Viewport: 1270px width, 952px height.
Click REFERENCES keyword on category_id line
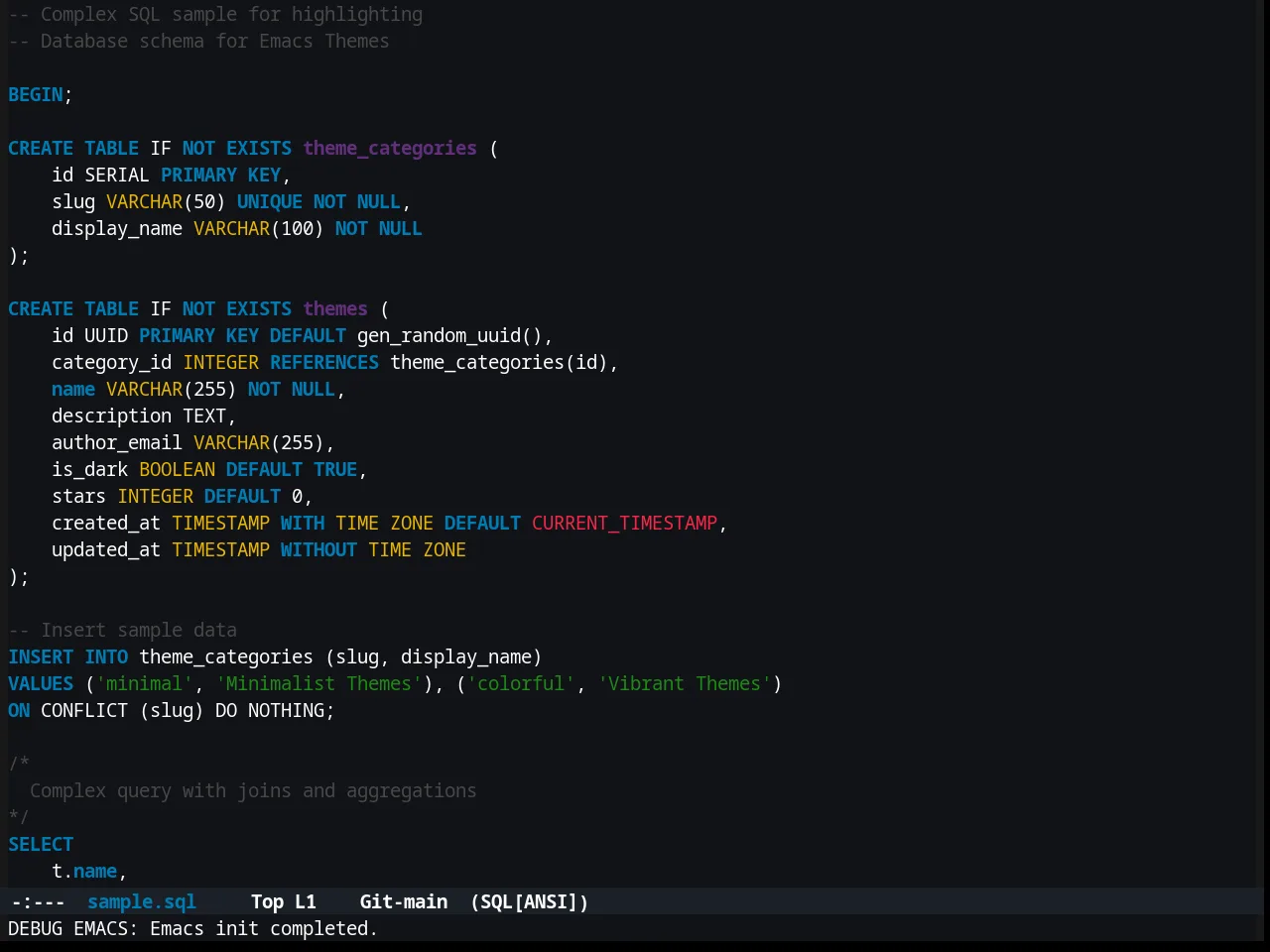(323, 362)
